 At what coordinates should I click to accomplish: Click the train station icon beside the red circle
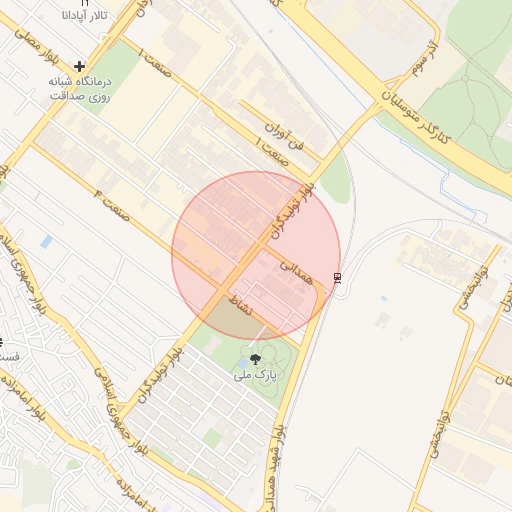338,278
